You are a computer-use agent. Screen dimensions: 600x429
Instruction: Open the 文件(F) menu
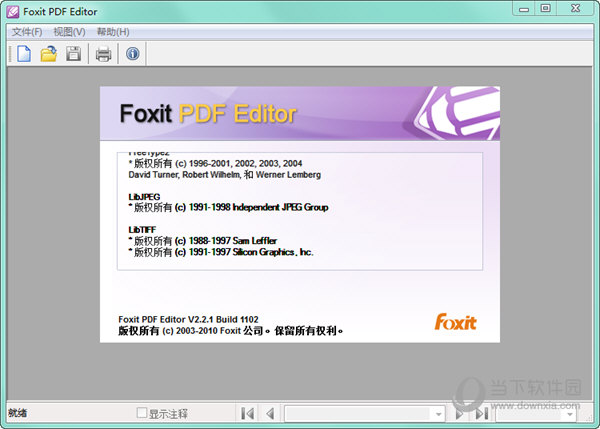(x=27, y=32)
